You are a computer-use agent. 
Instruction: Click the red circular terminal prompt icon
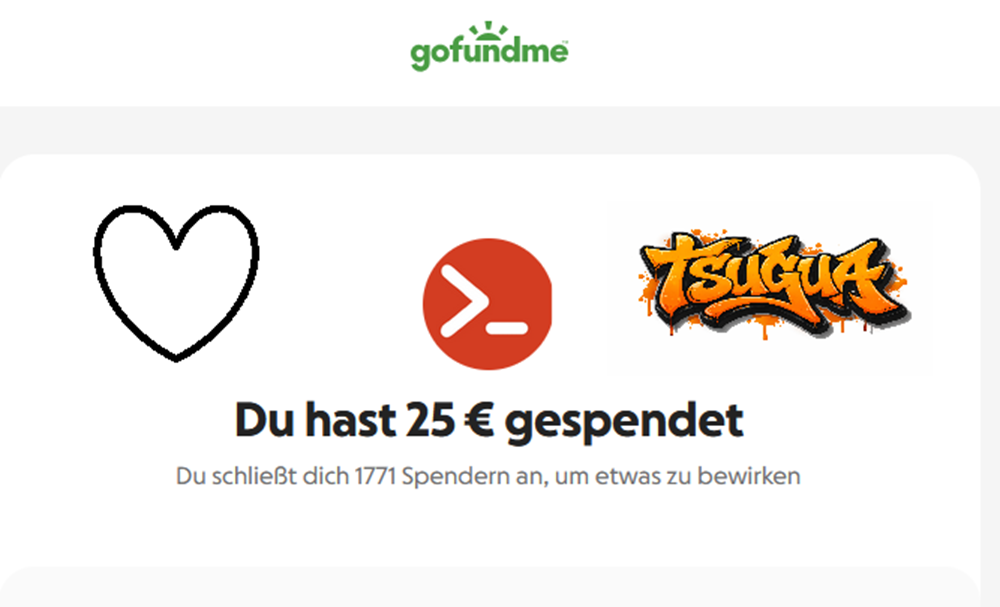(x=487, y=304)
